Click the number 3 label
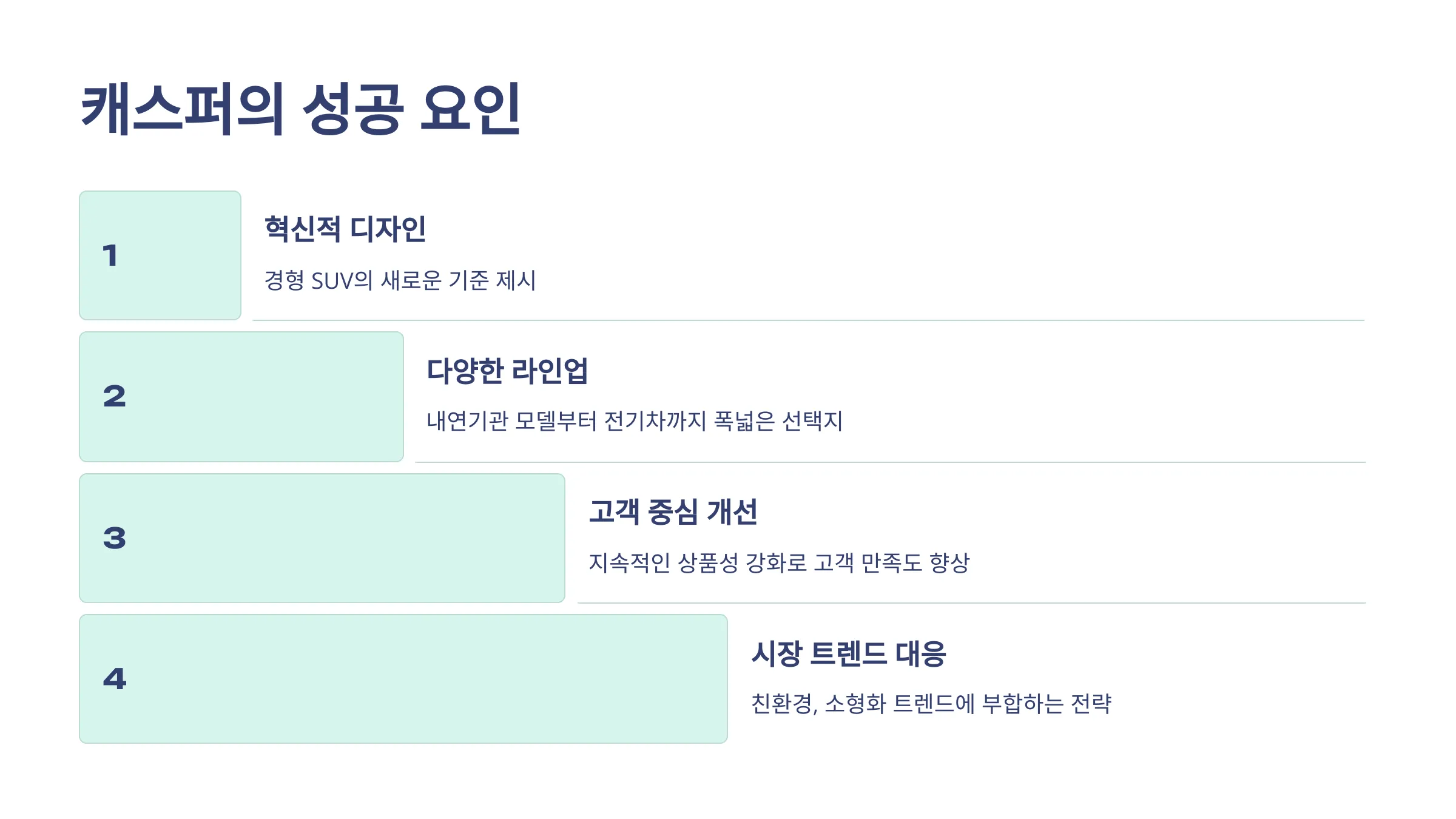The width and height of the screenshot is (1456, 819). (x=115, y=538)
